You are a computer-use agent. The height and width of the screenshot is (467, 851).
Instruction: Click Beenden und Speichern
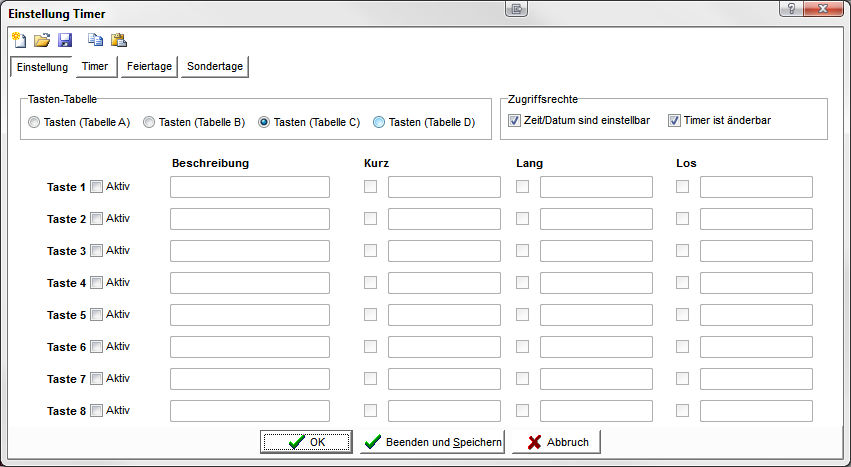point(432,442)
